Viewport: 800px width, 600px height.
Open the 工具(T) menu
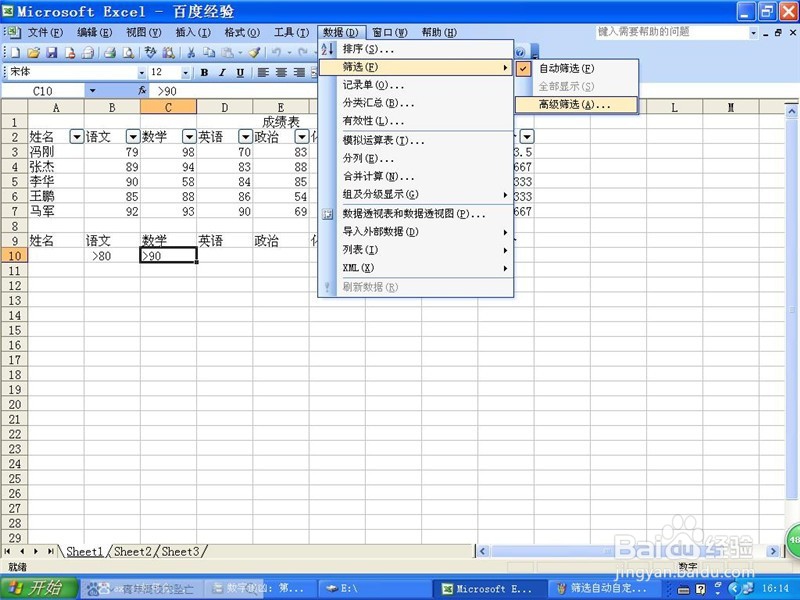pos(291,32)
